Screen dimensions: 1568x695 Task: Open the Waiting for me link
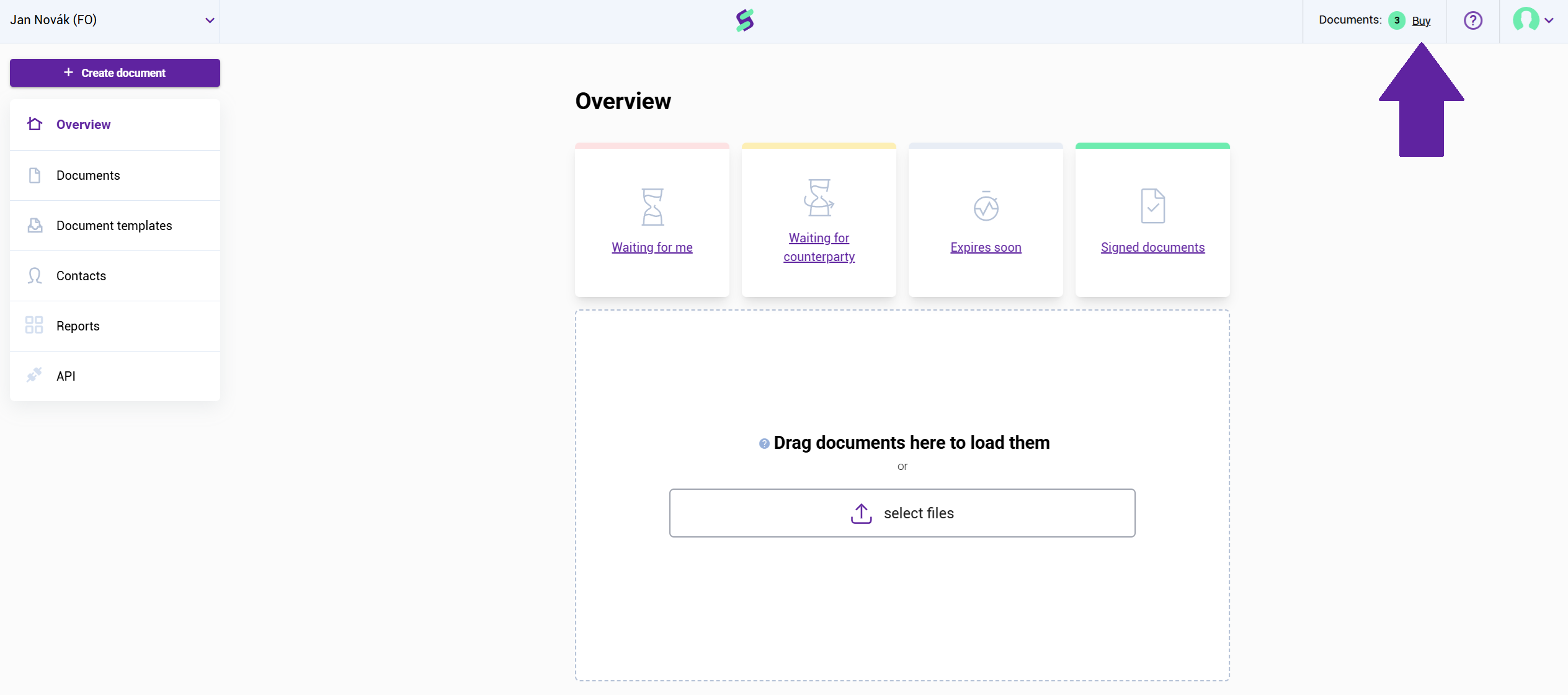(x=652, y=247)
